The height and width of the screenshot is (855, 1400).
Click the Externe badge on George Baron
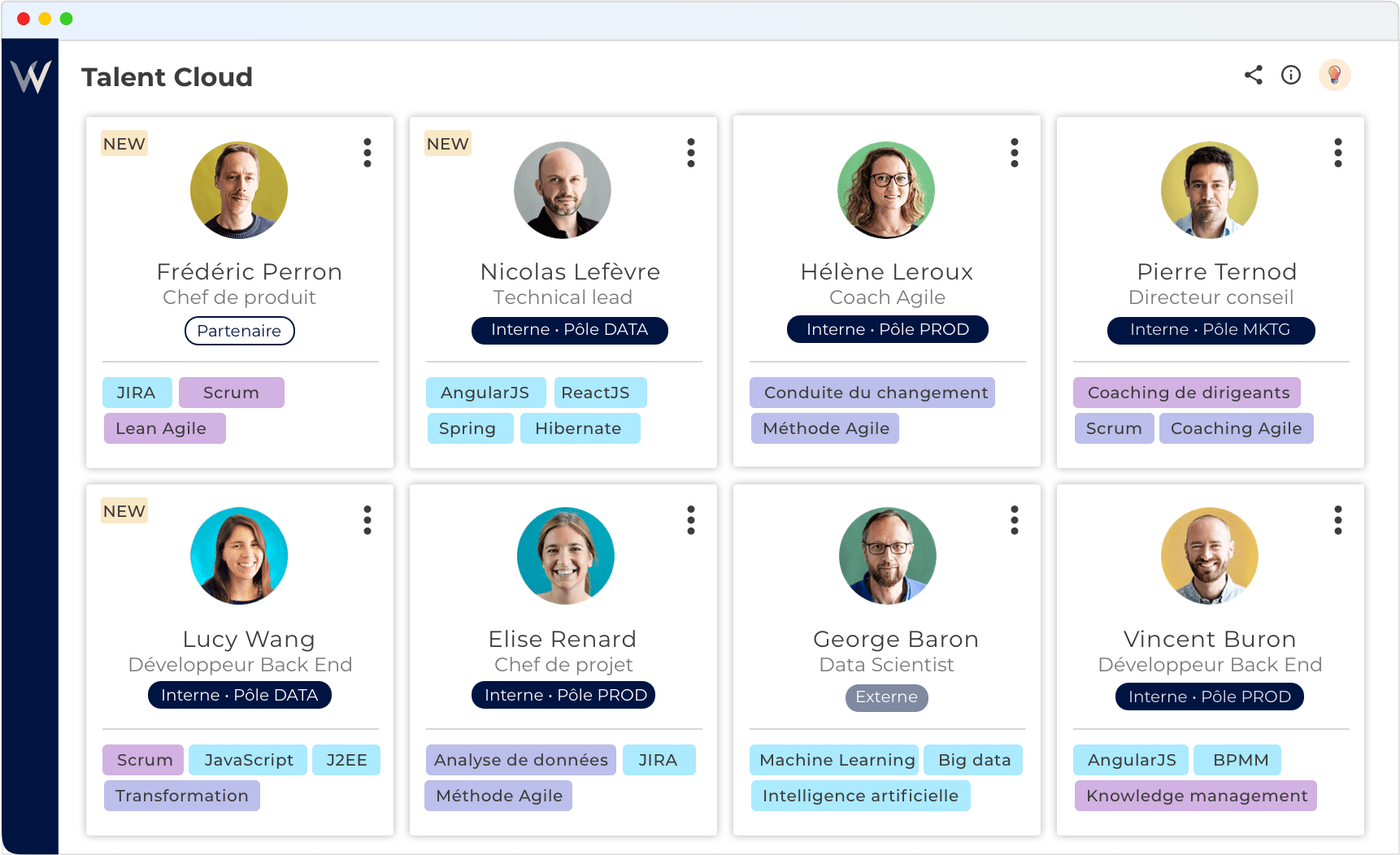[x=886, y=697]
